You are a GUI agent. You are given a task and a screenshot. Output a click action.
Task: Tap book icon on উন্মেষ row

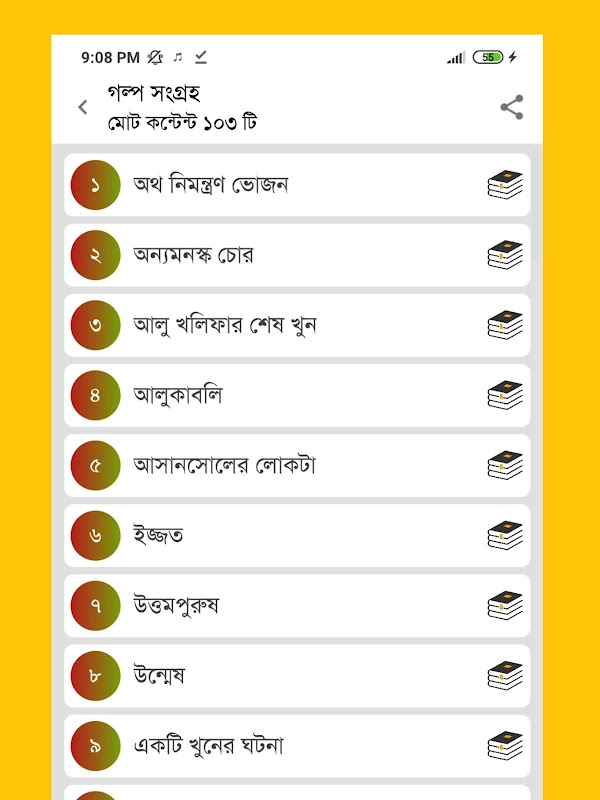point(505,676)
